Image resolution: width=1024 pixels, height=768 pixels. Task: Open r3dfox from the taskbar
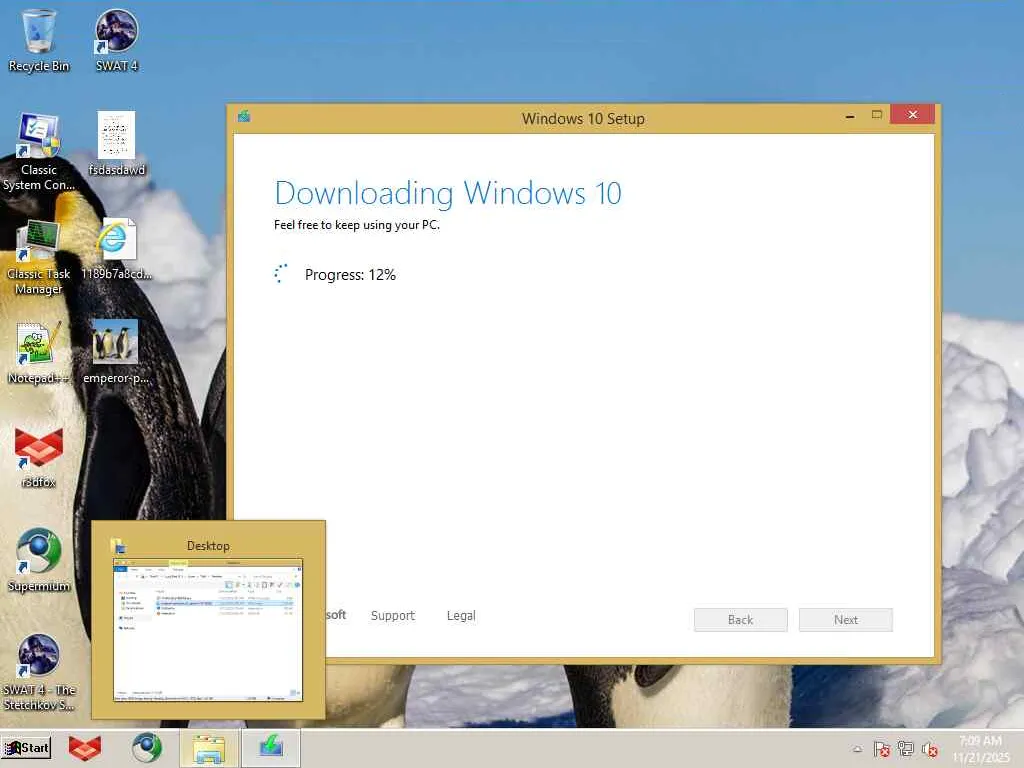(x=86, y=748)
